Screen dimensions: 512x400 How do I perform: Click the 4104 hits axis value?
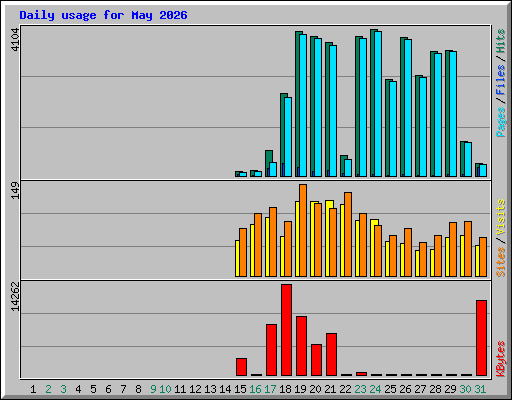coord(15,40)
